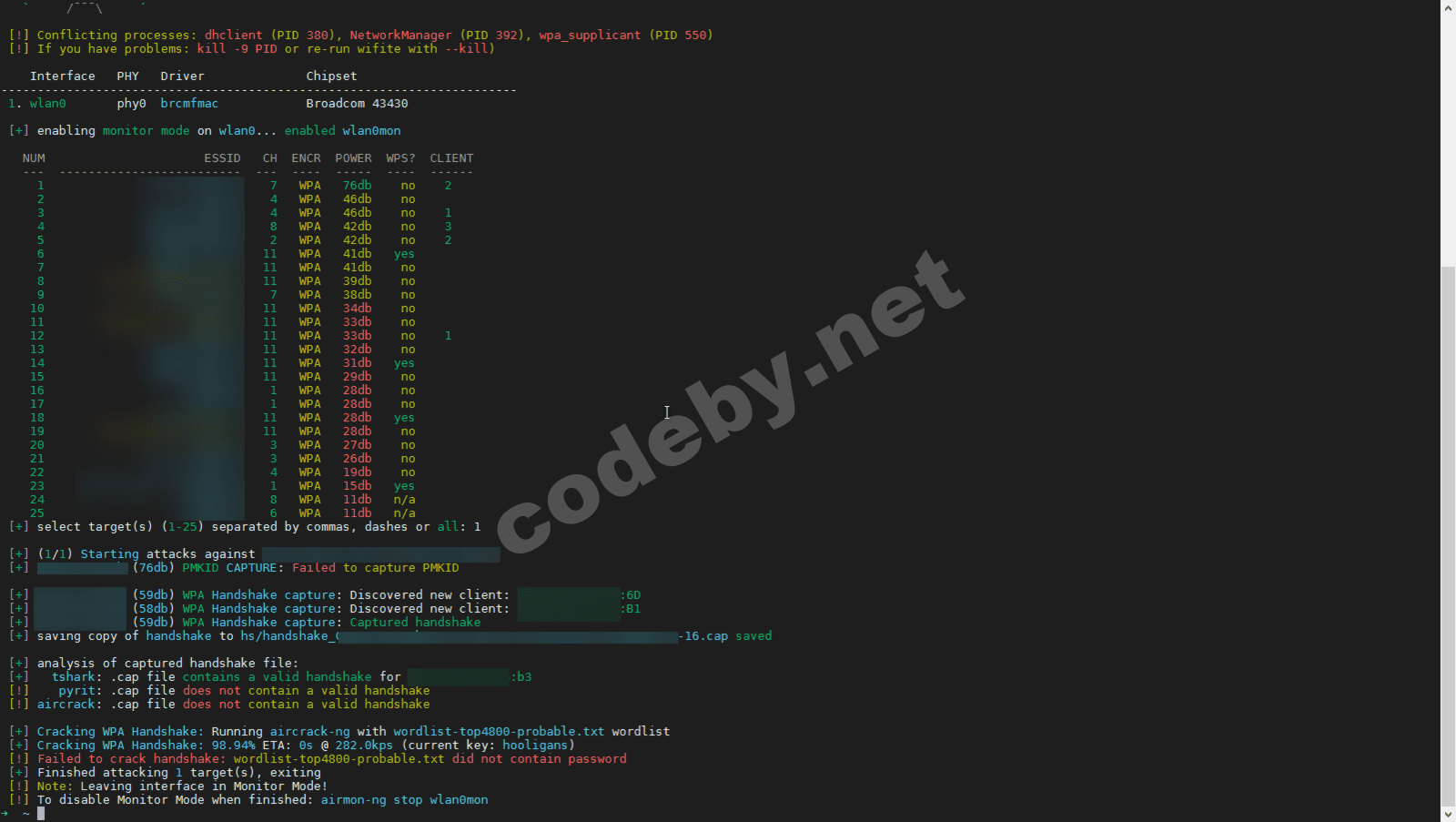1456x822 pixels.
Task: Click the 'POWER' column header
Action: (x=353, y=158)
